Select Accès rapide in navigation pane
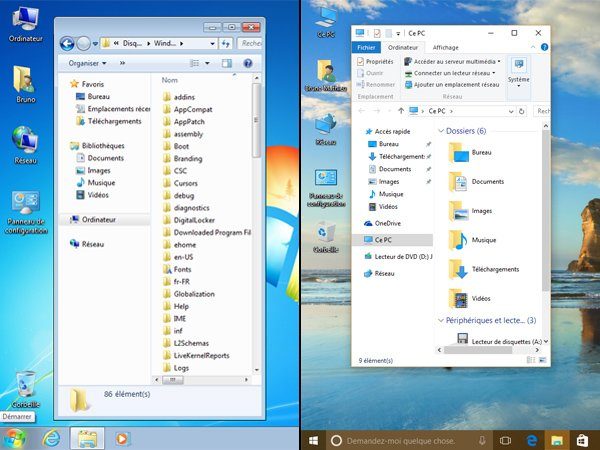Viewport: 600px width, 450px height. pos(388,131)
